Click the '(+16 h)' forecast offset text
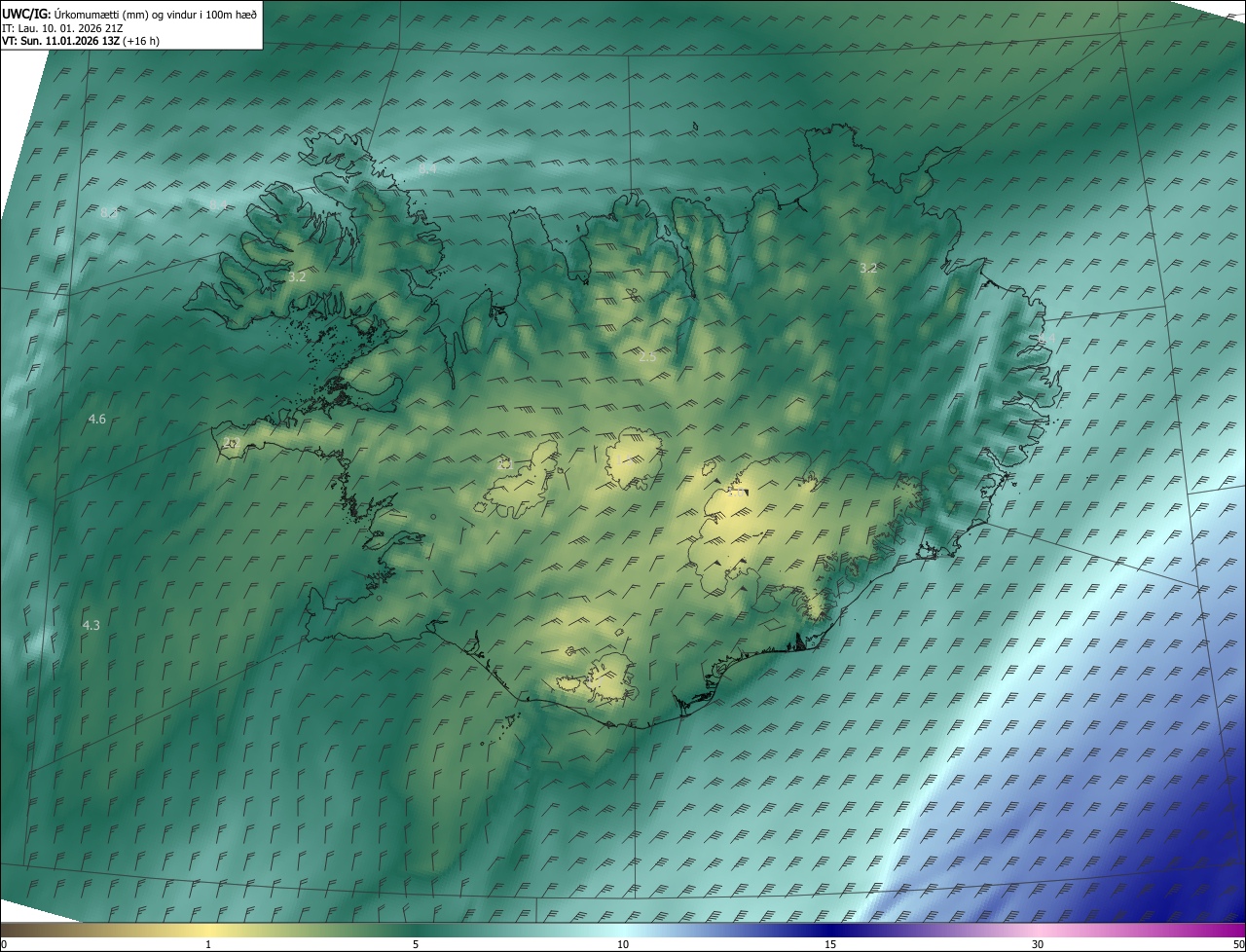This screenshot has height=952, width=1246. coord(141,41)
